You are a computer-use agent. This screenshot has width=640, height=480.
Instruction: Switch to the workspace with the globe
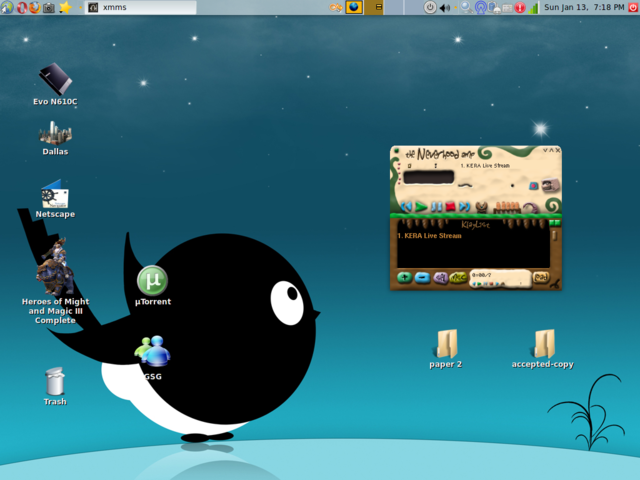[354, 7]
